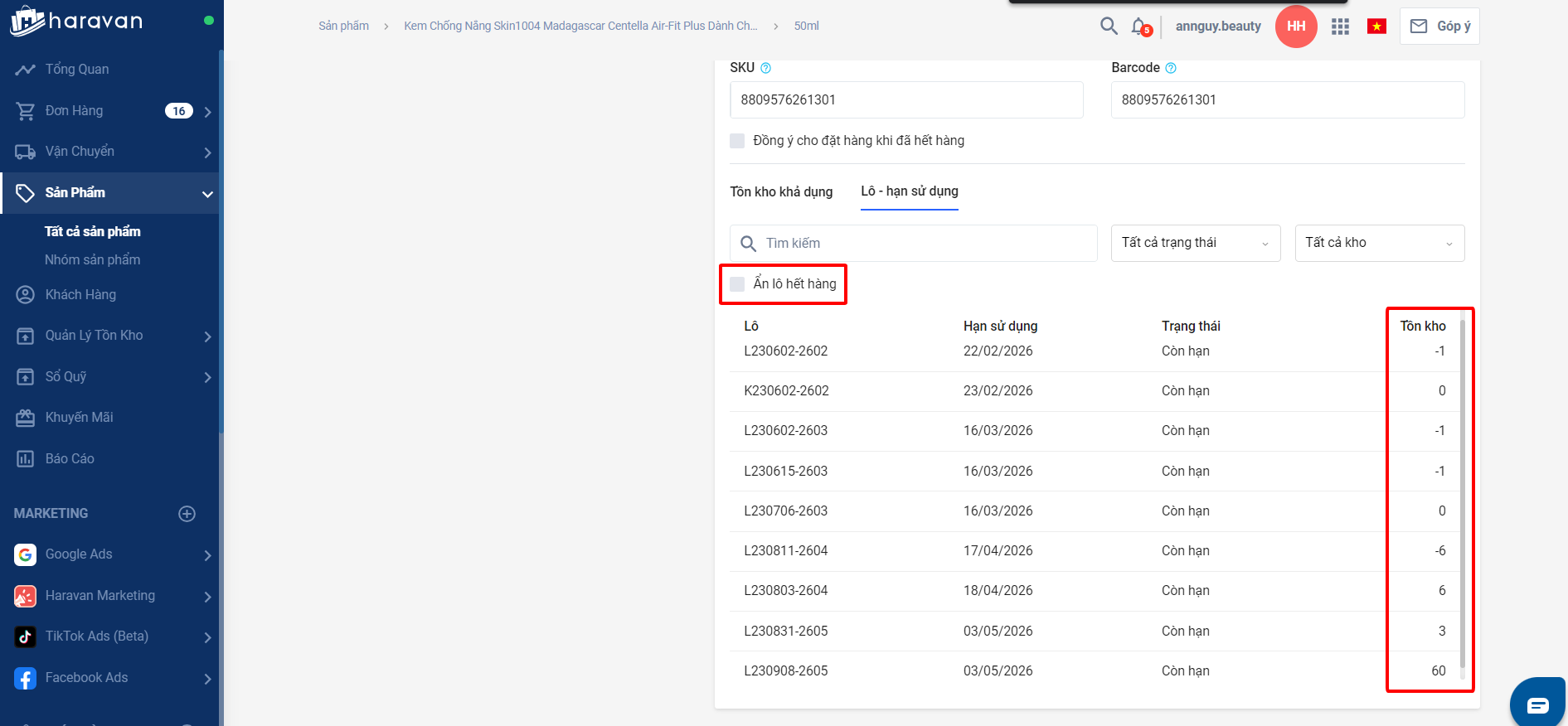The height and width of the screenshot is (726, 1568).
Task: Tick 'Đồng ý cho đặt hàng khi đã hết hàng'
Action: (737, 141)
